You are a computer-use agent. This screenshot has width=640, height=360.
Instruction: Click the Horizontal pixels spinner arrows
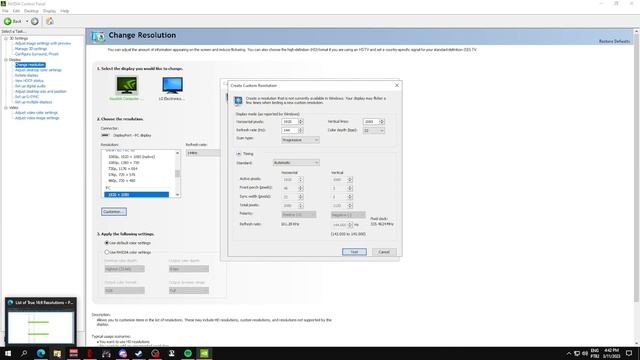(301, 122)
